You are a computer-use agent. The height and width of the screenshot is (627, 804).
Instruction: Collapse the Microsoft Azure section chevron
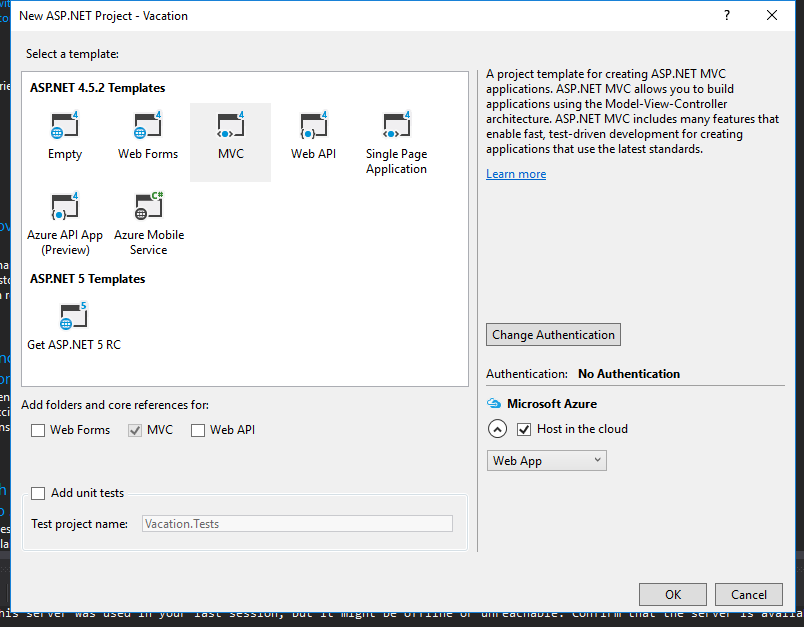click(x=497, y=429)
